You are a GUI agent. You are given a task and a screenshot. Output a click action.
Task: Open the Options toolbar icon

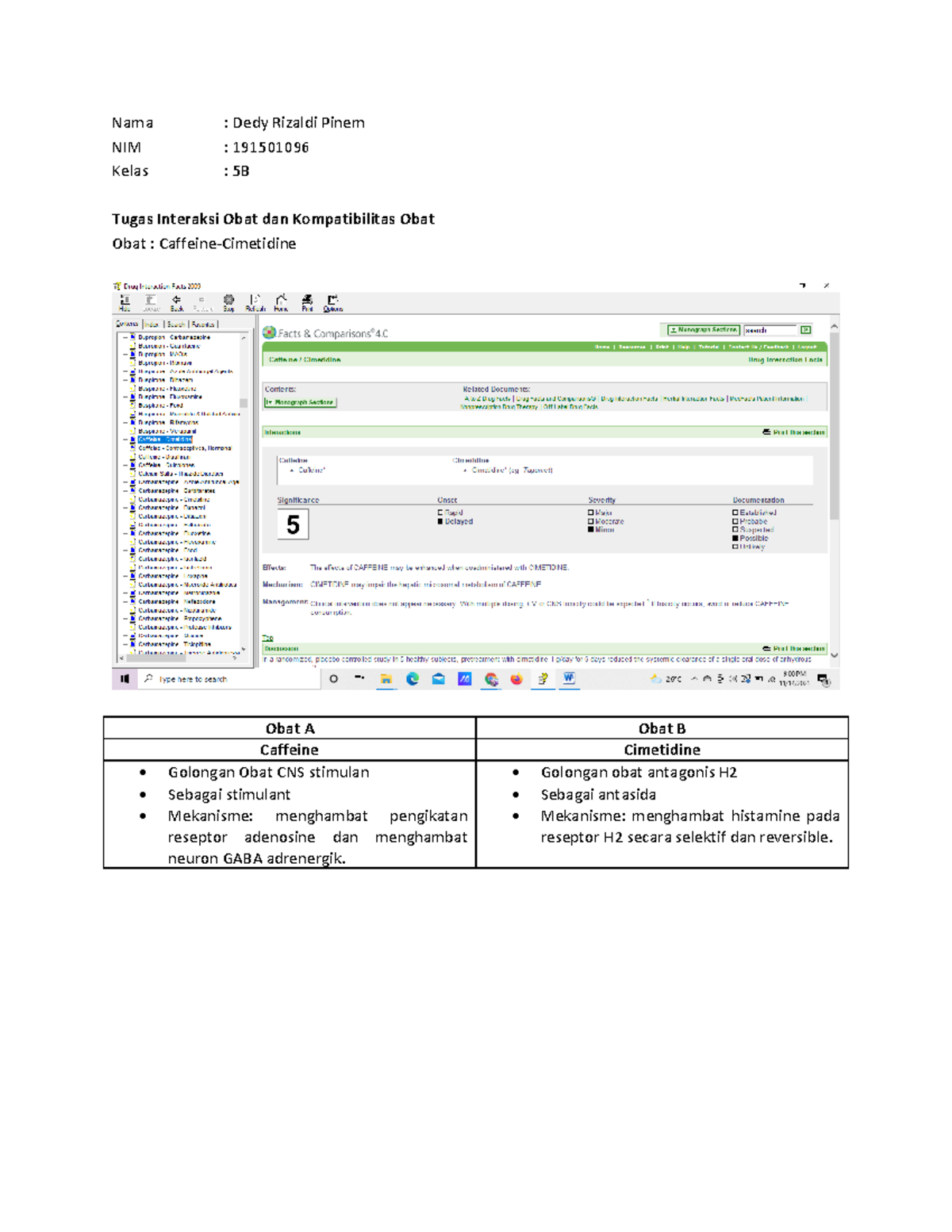[x=333, y=303]
